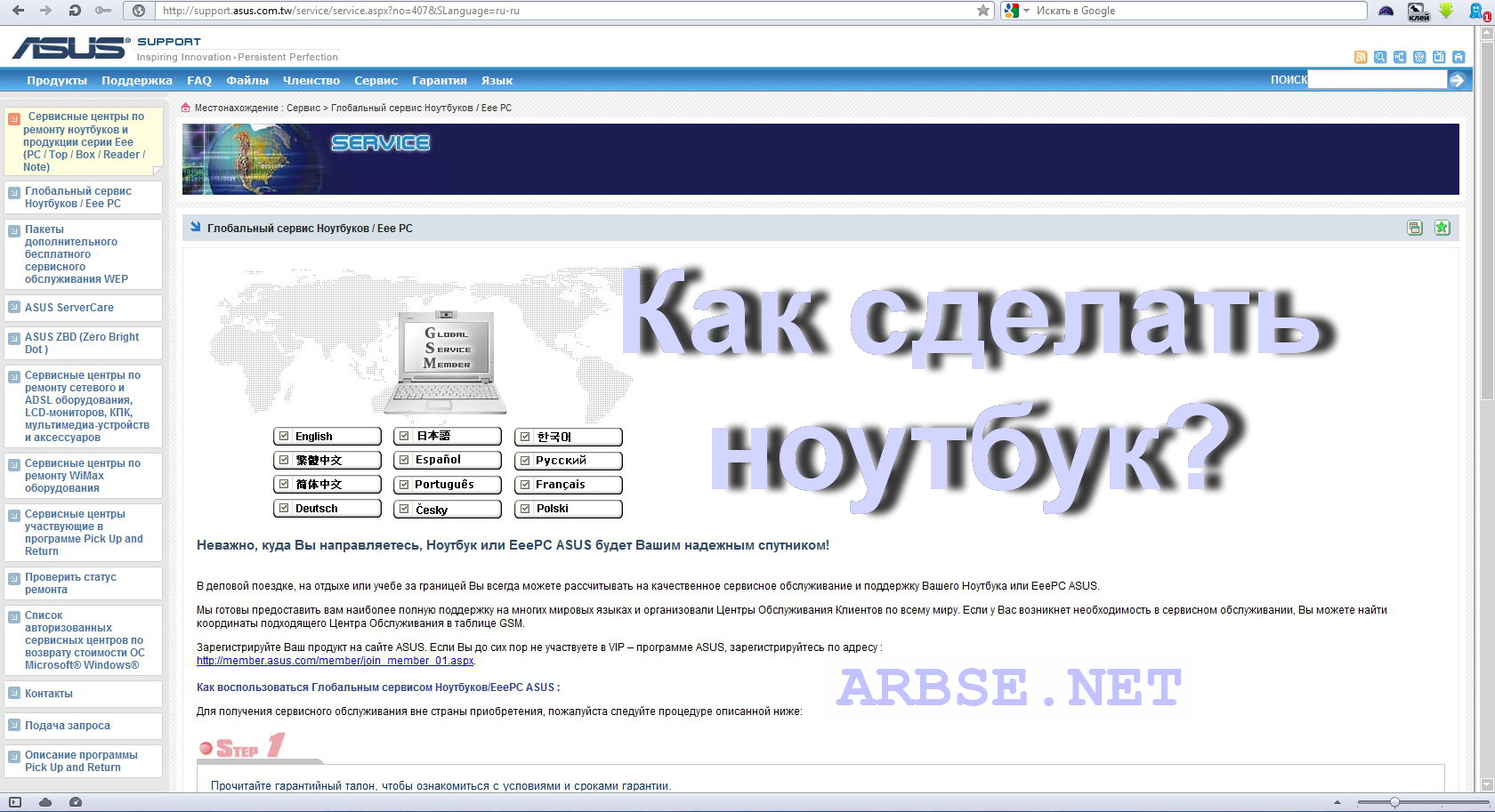Reload the page with the refresh icon
The image size is (1495, 812).
pos(75,11)
